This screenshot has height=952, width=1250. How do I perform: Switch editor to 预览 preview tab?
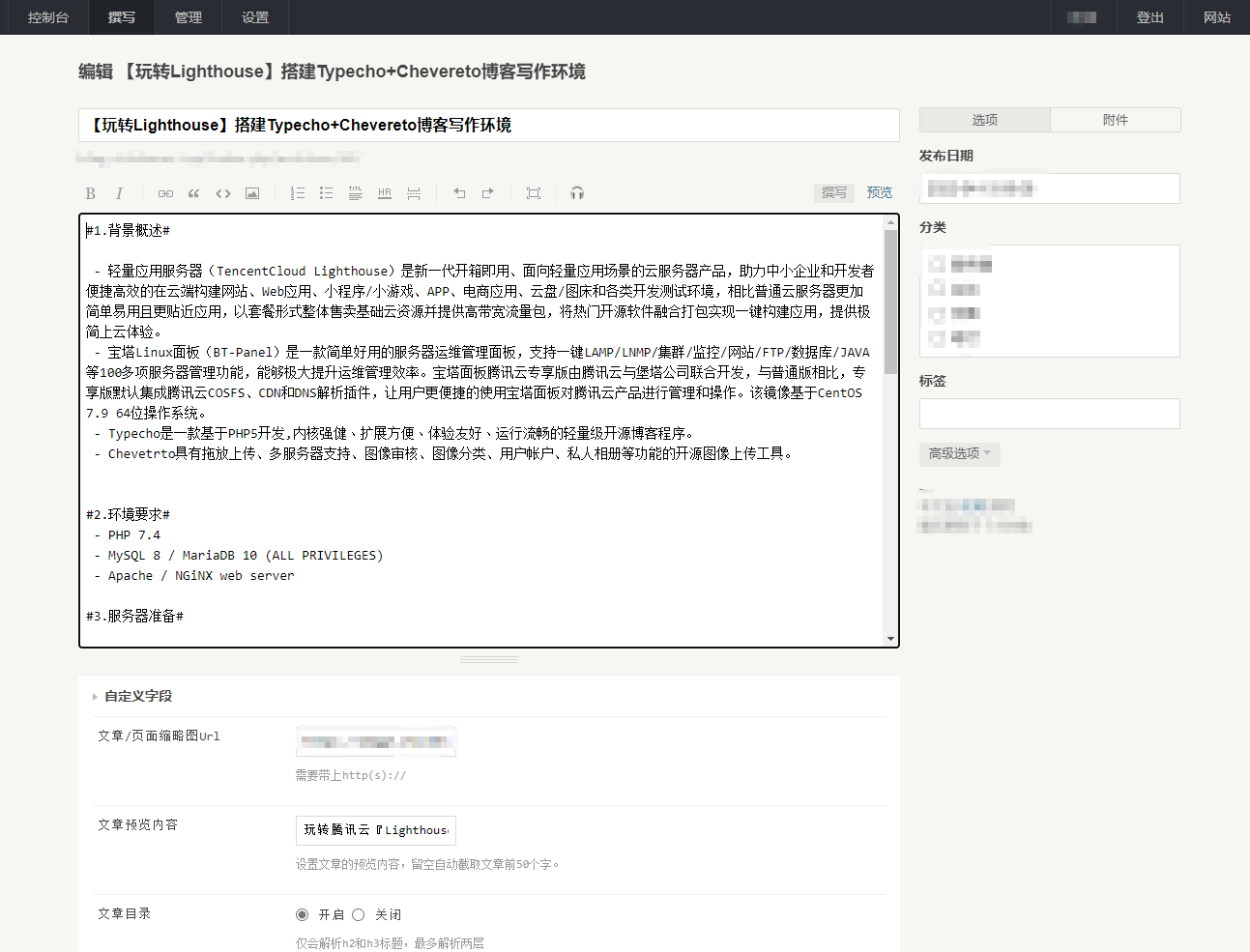pyautogui.click(x=880, y=192)
